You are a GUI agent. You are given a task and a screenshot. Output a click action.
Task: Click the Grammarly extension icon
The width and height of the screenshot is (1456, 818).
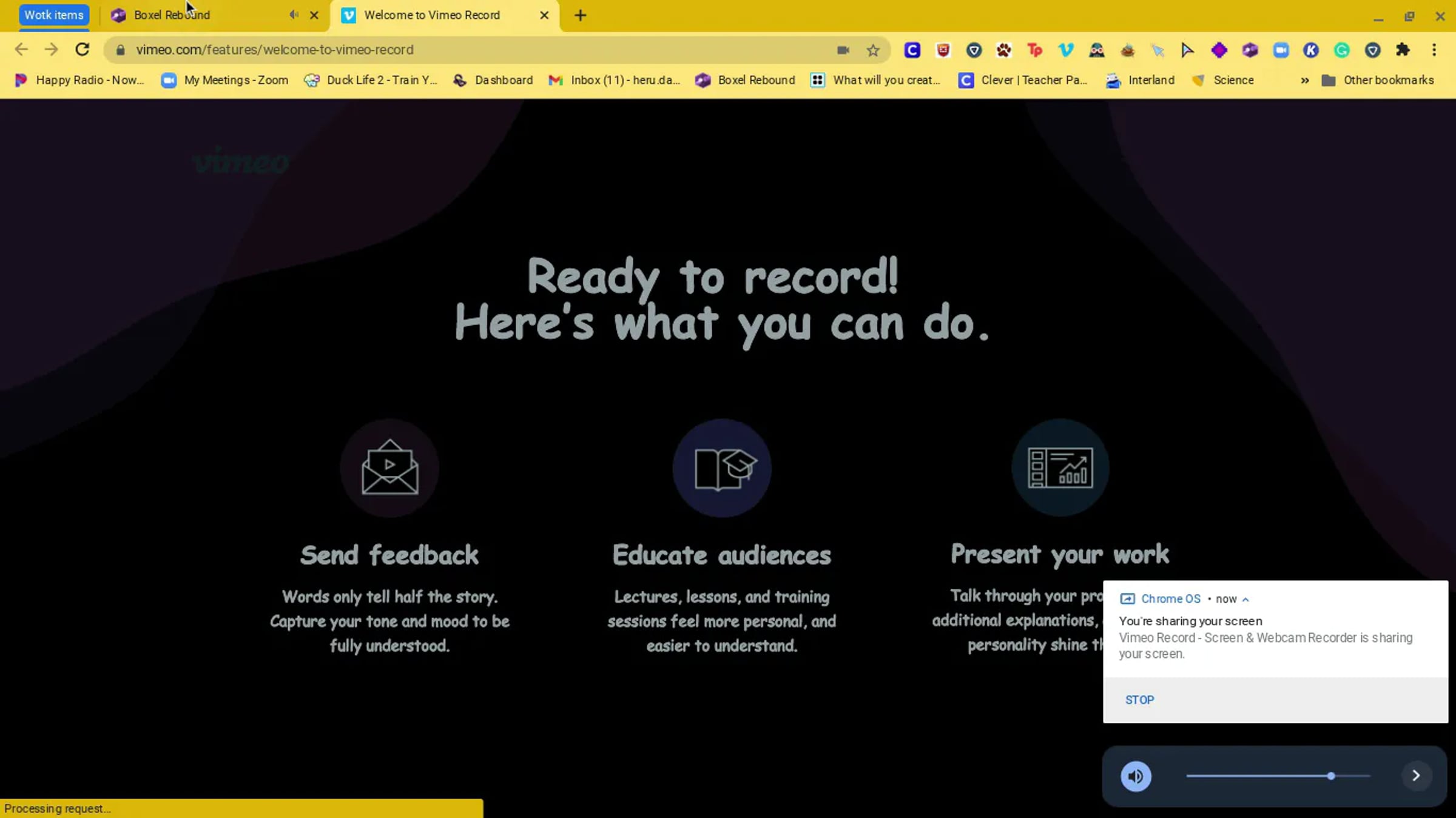pyautogui.click(x=1341, y=50)
